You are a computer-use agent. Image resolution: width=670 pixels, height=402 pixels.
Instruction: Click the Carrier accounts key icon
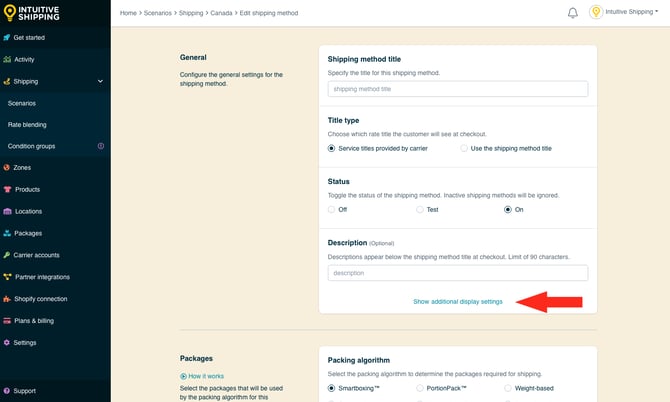click(6, 255)
